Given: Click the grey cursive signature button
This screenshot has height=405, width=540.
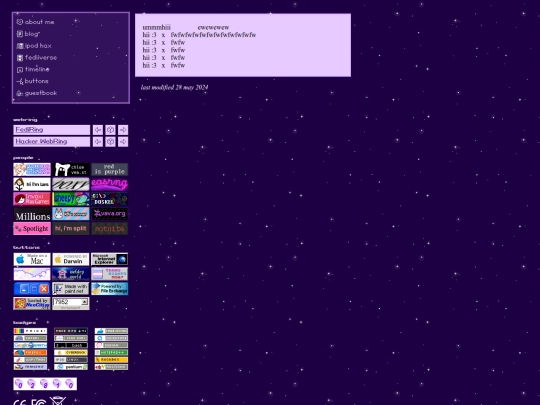Looking at the screenshot, I should (x=71, y=184).
